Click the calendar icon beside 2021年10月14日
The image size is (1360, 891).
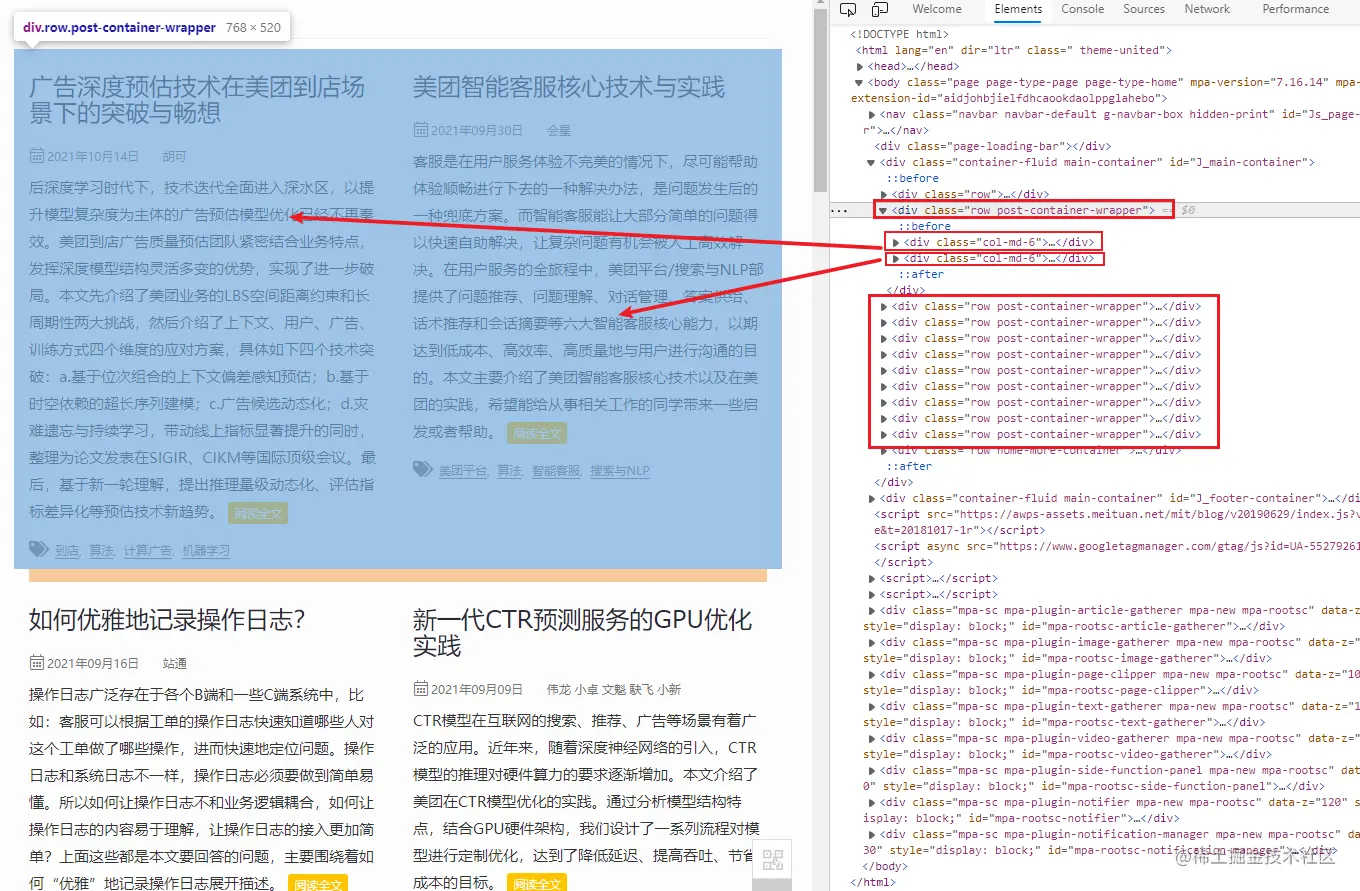(x=37, y=156)
